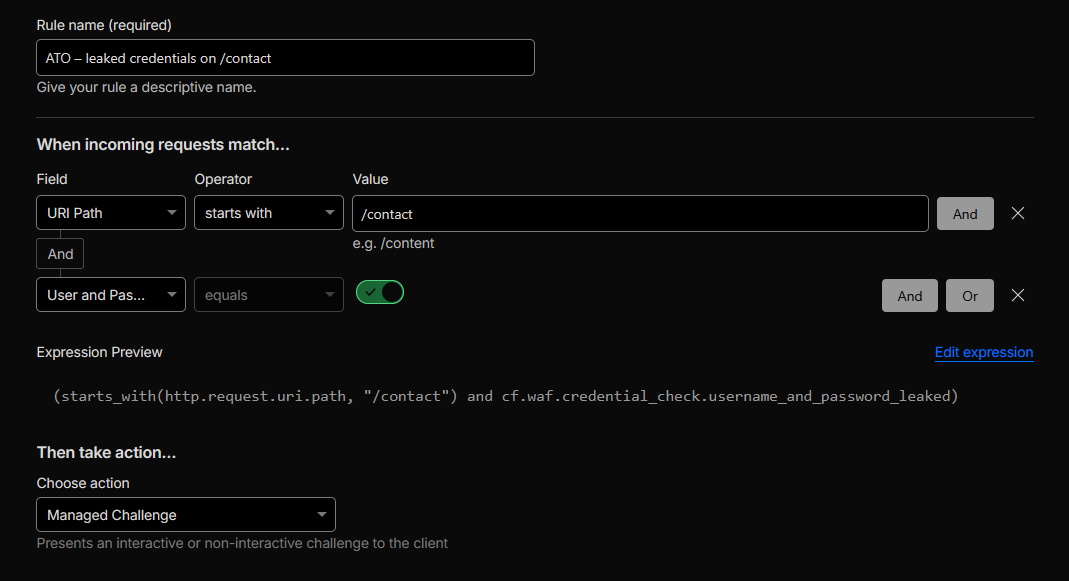Toggle the green credentials-leaked switch
1069x581 pixels.
pyautogui.click(x=380, y=292)
